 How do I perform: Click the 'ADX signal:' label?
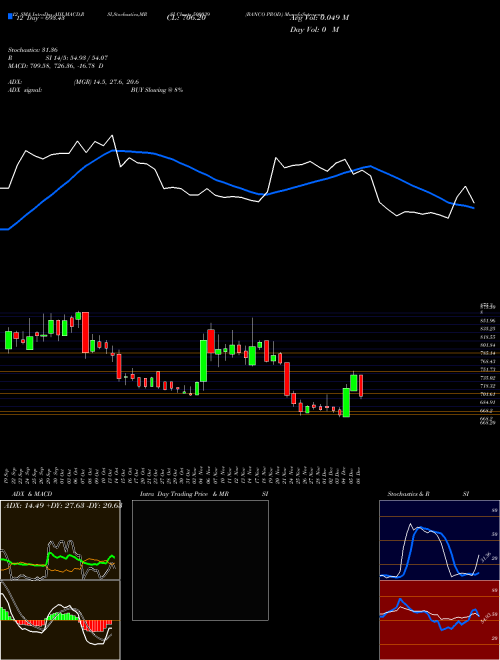pos(25,90)
